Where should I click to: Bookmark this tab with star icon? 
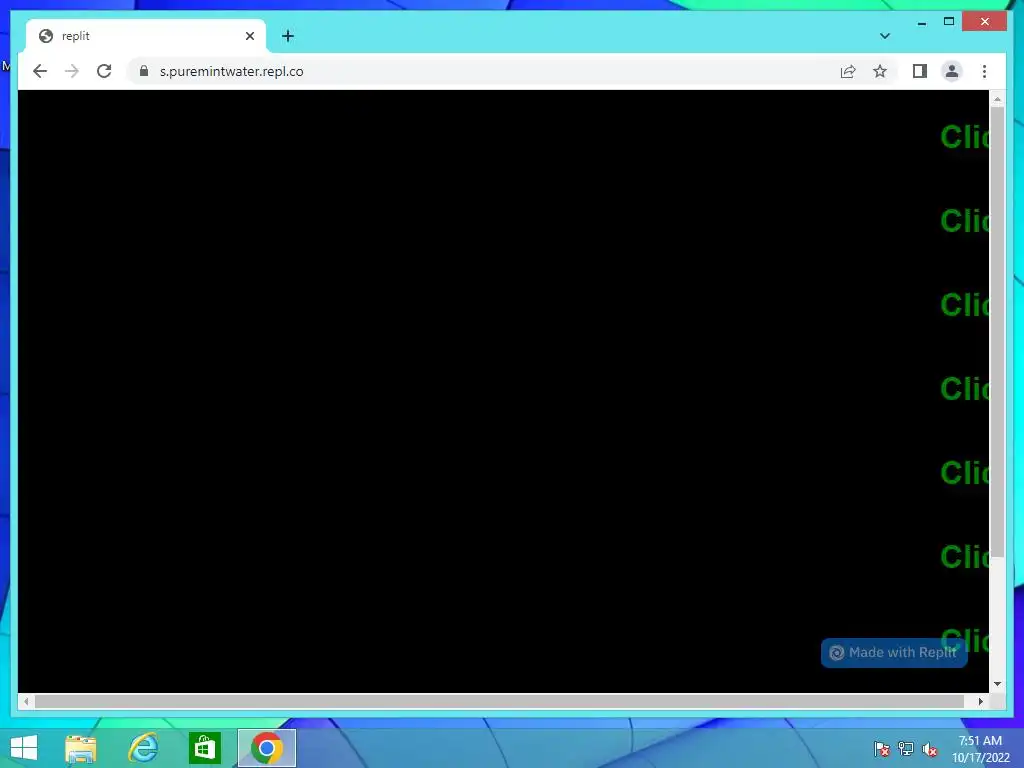(880, 71)
